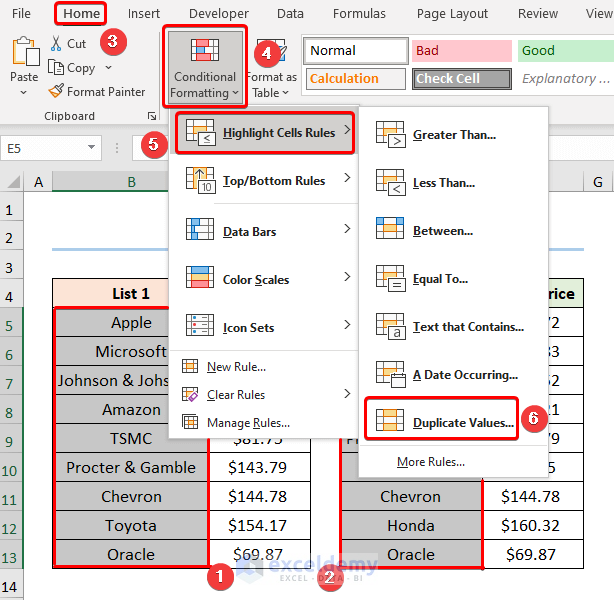Screen dimensions: 614x600
Task: Select the Honda cell
Action: pos(411,525)
